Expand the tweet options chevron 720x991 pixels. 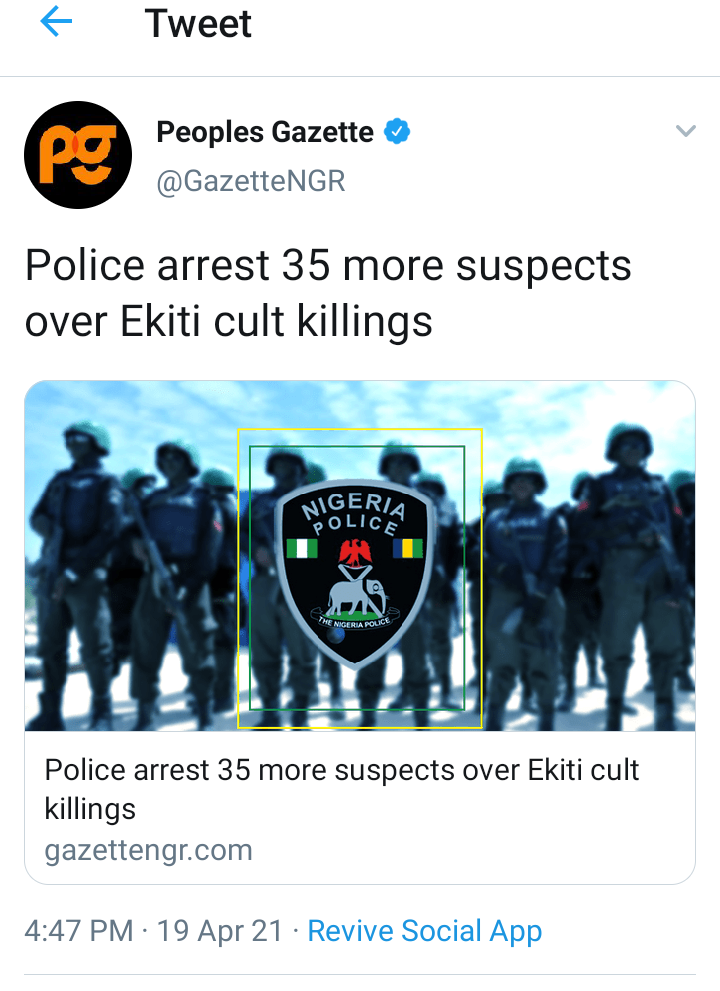coord(685,131)
